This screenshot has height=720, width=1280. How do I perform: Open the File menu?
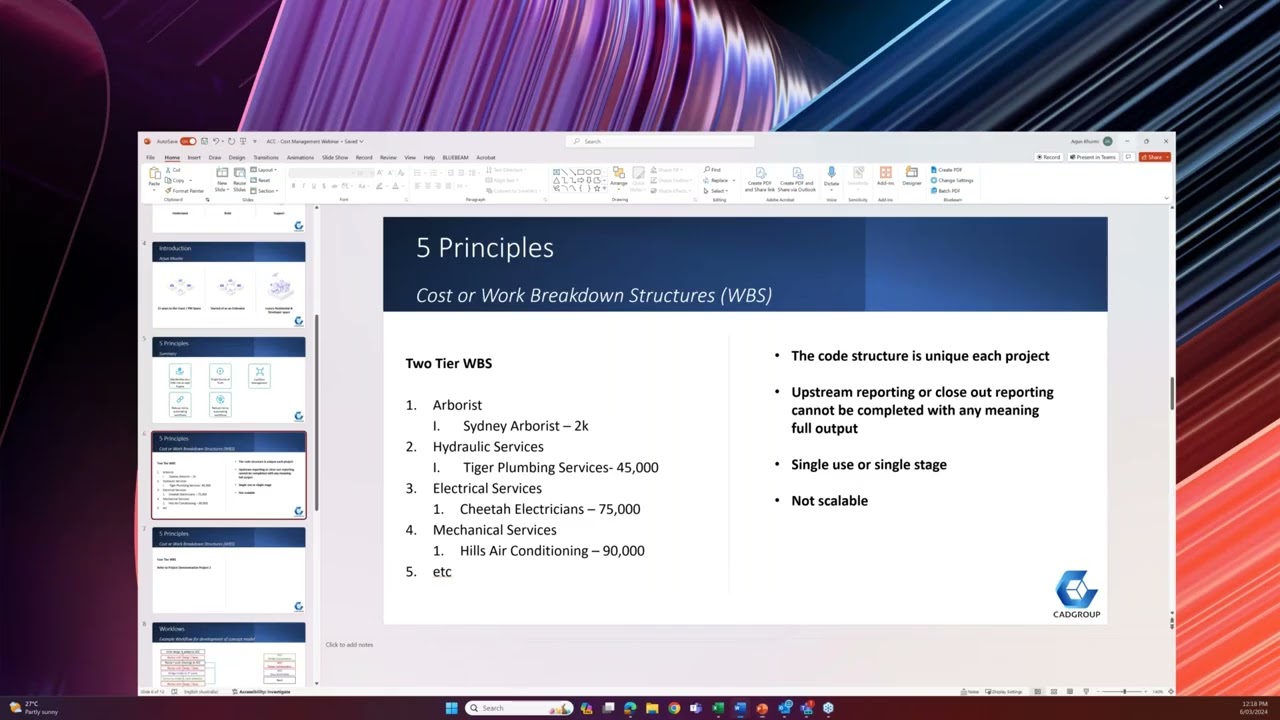(151, 157)
